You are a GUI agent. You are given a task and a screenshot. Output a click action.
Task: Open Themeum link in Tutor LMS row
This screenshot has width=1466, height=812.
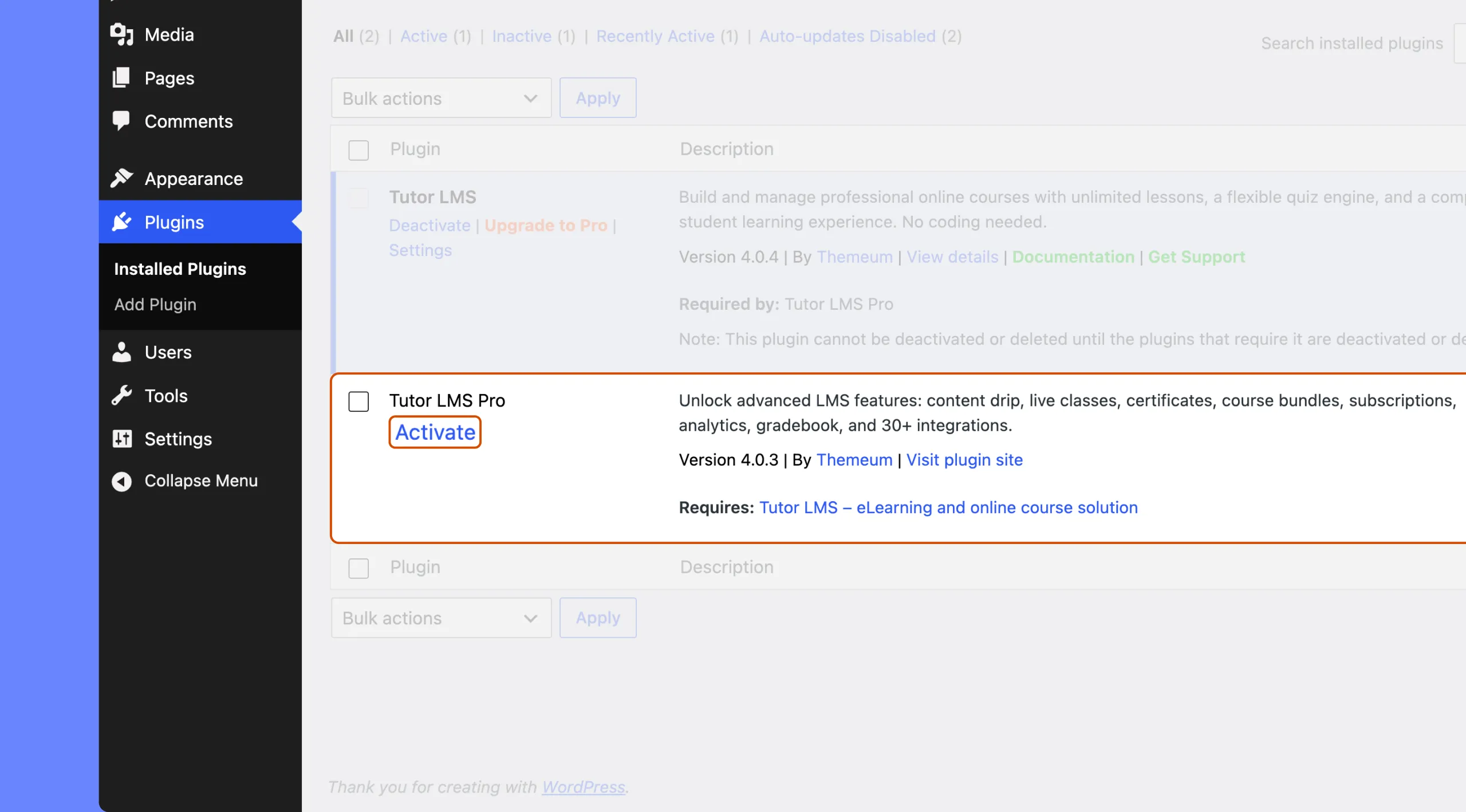[x=854, y=257]
